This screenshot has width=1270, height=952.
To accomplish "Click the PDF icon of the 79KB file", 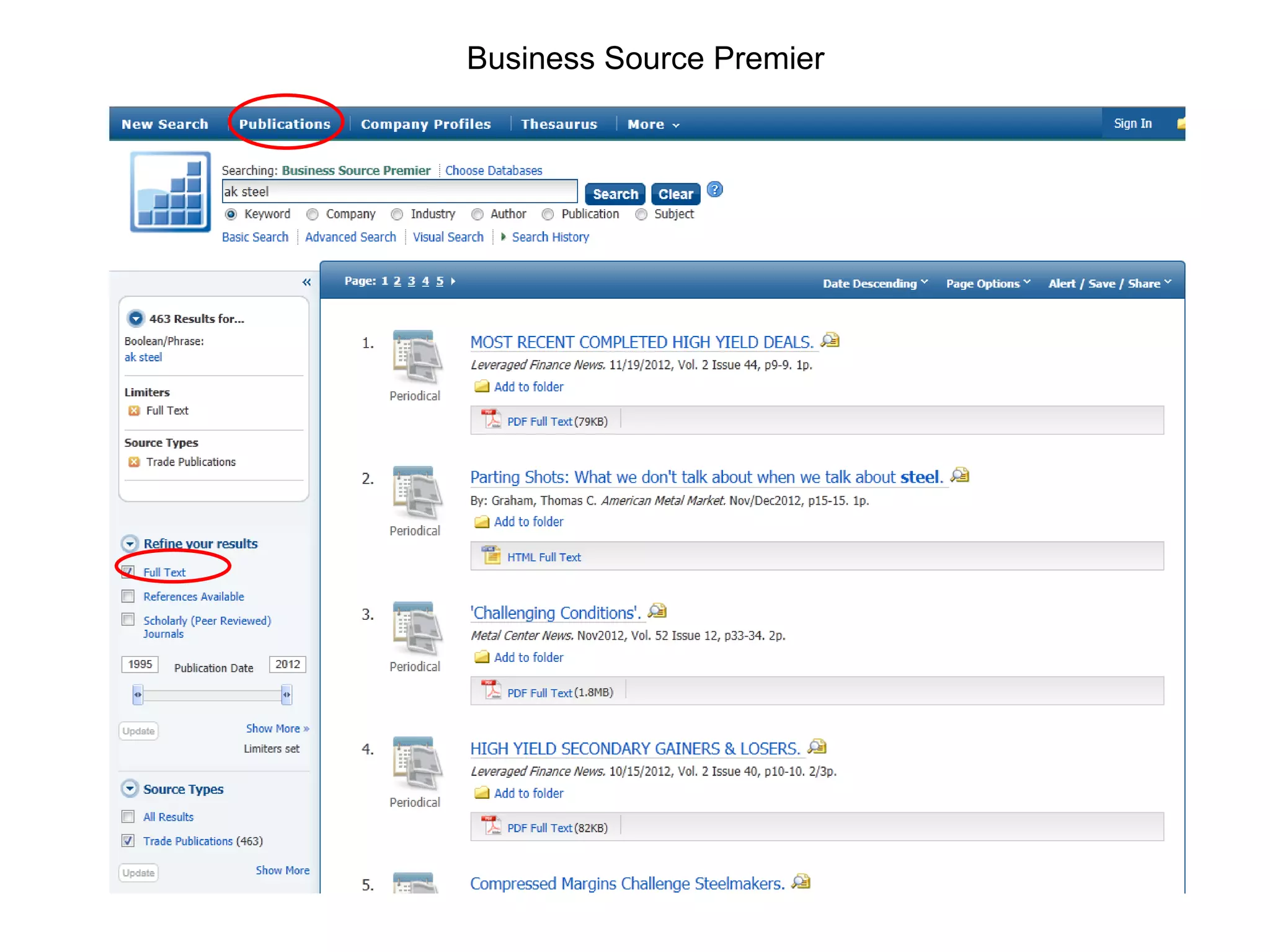I will coord(492,419).
